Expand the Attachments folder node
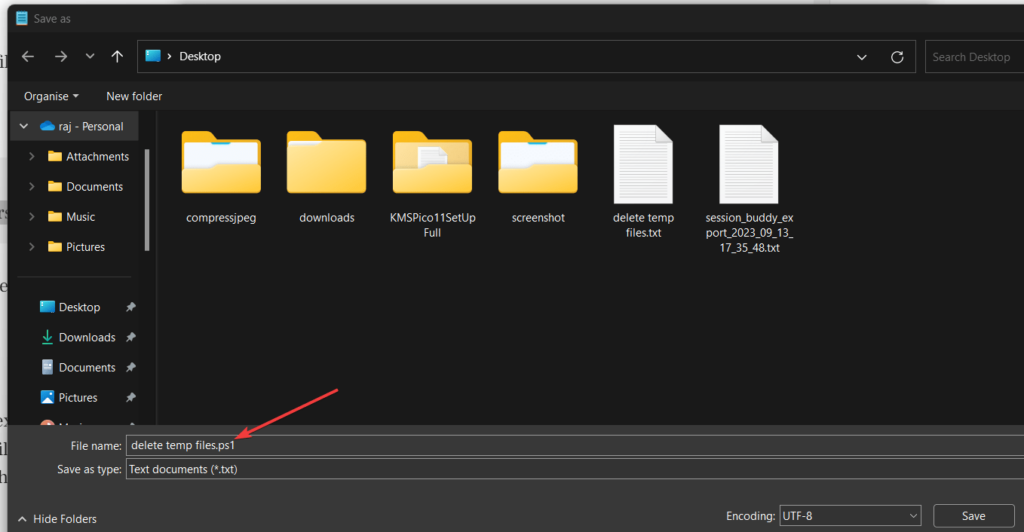Viewport: 1024px width, 532px height. (x=31, y=156)
